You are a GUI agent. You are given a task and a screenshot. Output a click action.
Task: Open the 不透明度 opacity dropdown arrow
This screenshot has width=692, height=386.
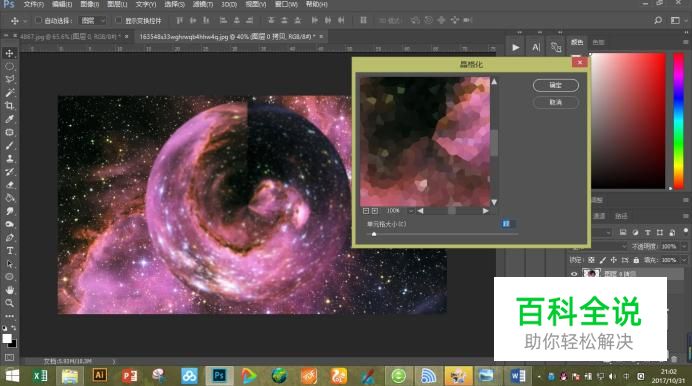point(684,246)
